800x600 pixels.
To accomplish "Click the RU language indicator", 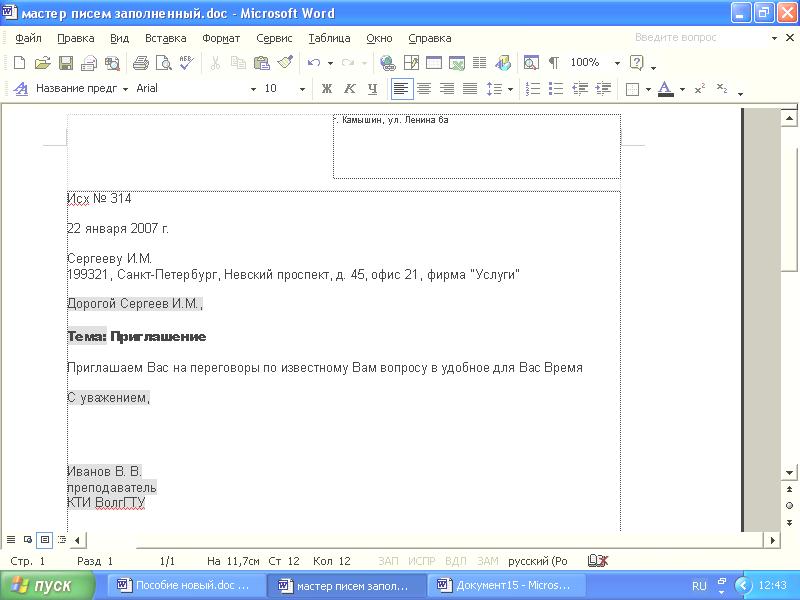I will pos(699,586).
